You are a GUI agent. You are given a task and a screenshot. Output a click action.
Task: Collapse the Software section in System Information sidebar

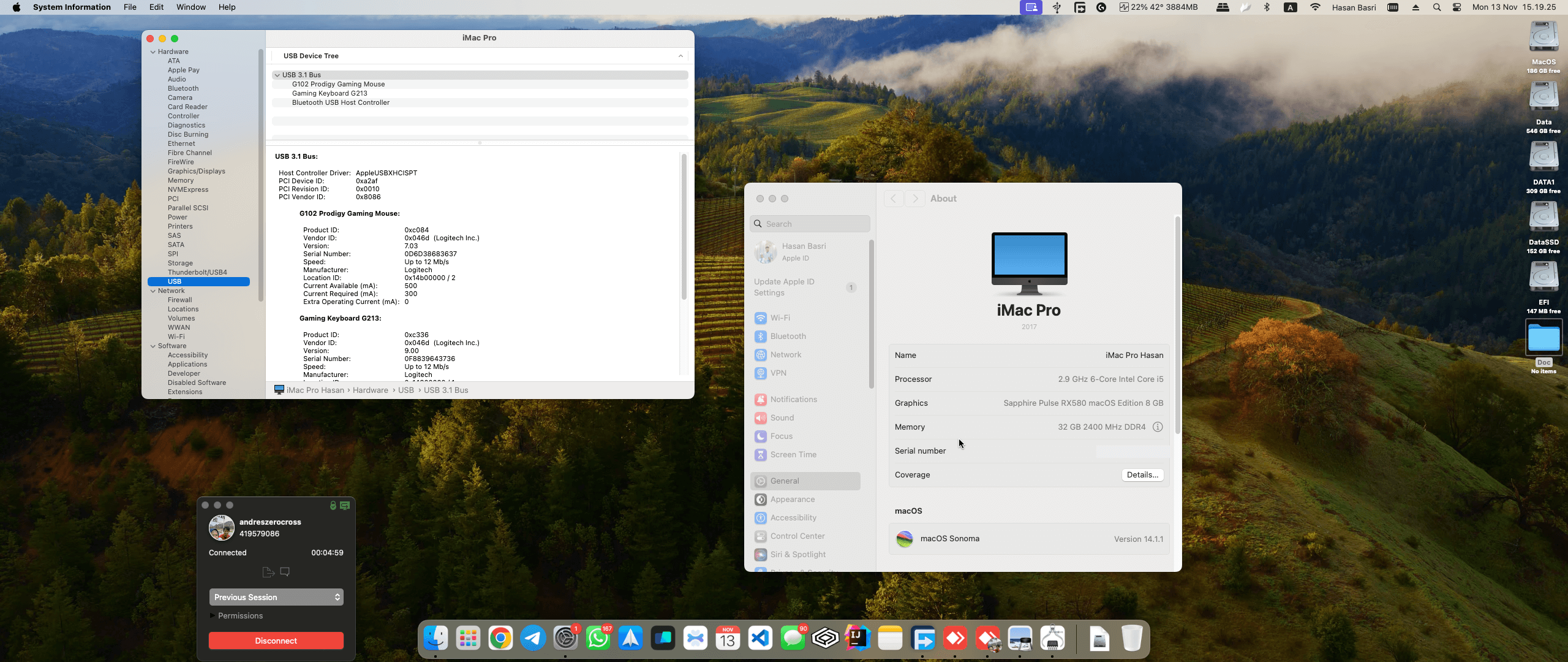[x=153, y=346]
